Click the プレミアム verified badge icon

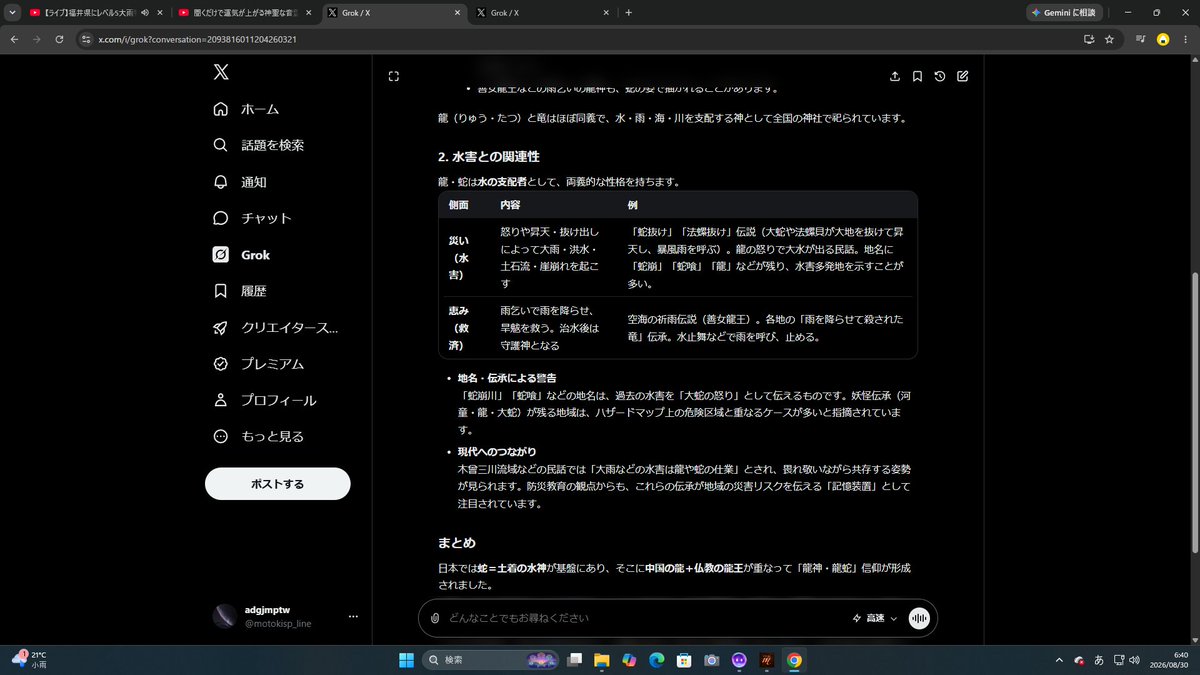point(221,364)
